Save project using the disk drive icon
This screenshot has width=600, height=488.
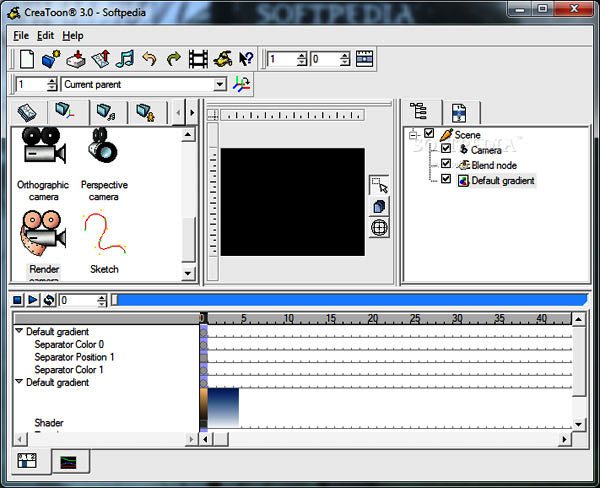coord(76,59)
